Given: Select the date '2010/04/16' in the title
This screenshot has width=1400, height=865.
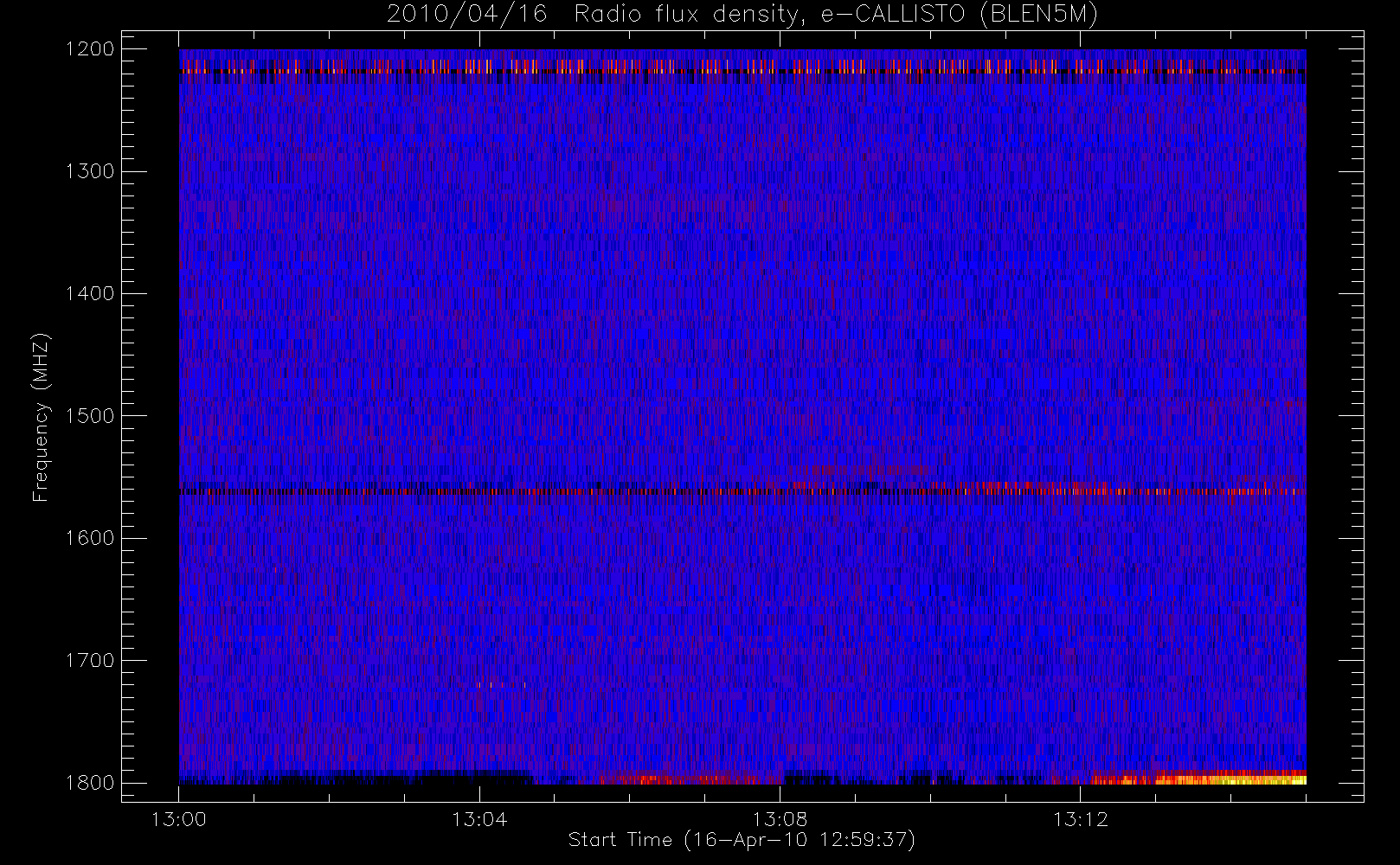Looking at the screenshot, I should click(x=467, y=15).
